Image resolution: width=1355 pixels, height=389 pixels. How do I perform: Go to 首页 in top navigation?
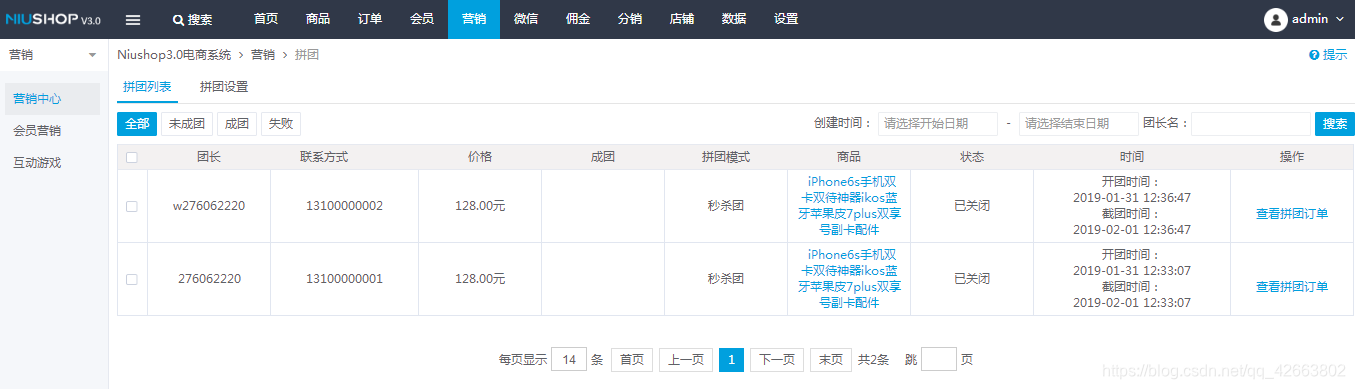point(266,19)
